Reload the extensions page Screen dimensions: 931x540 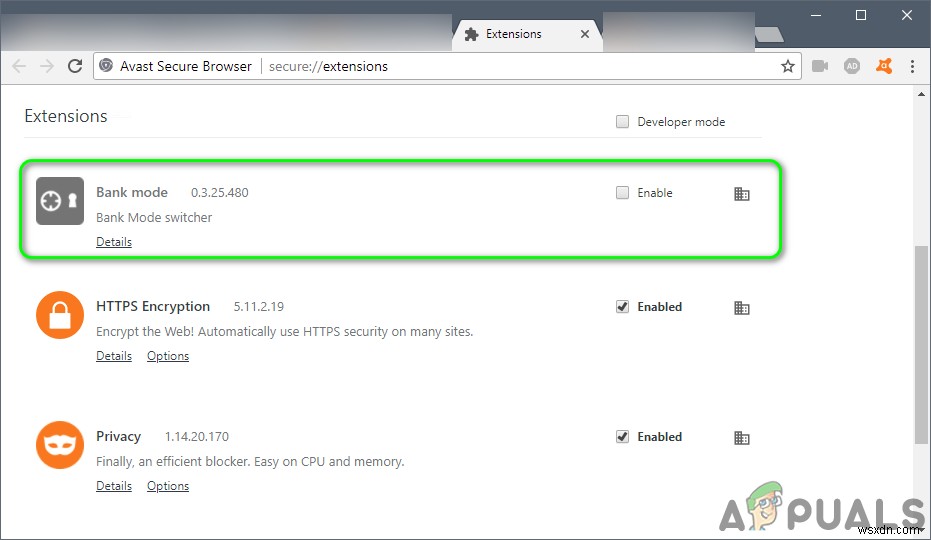(x=75, y=66)
